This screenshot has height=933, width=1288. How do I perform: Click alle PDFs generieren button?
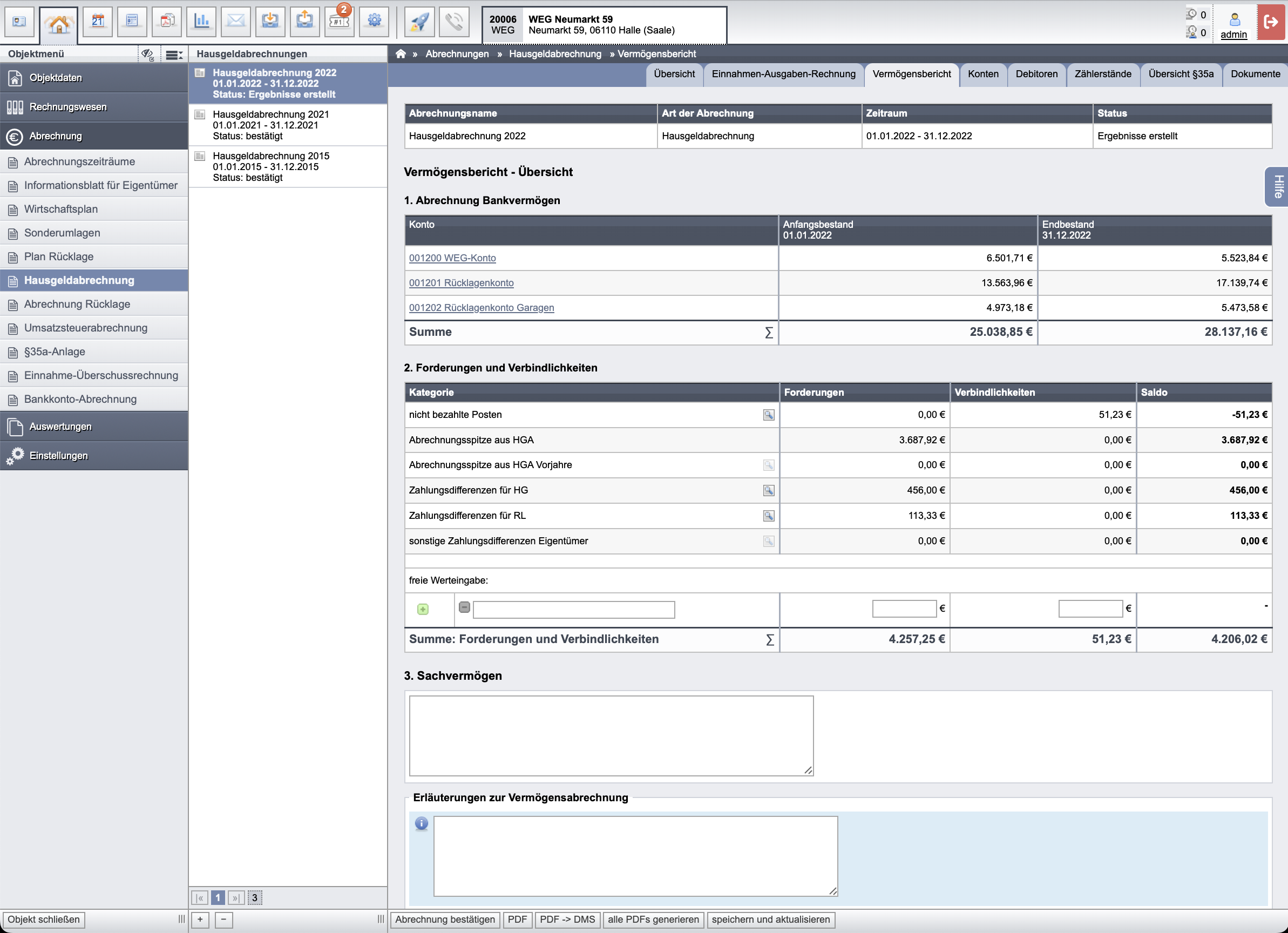click(x=653, y=920)
